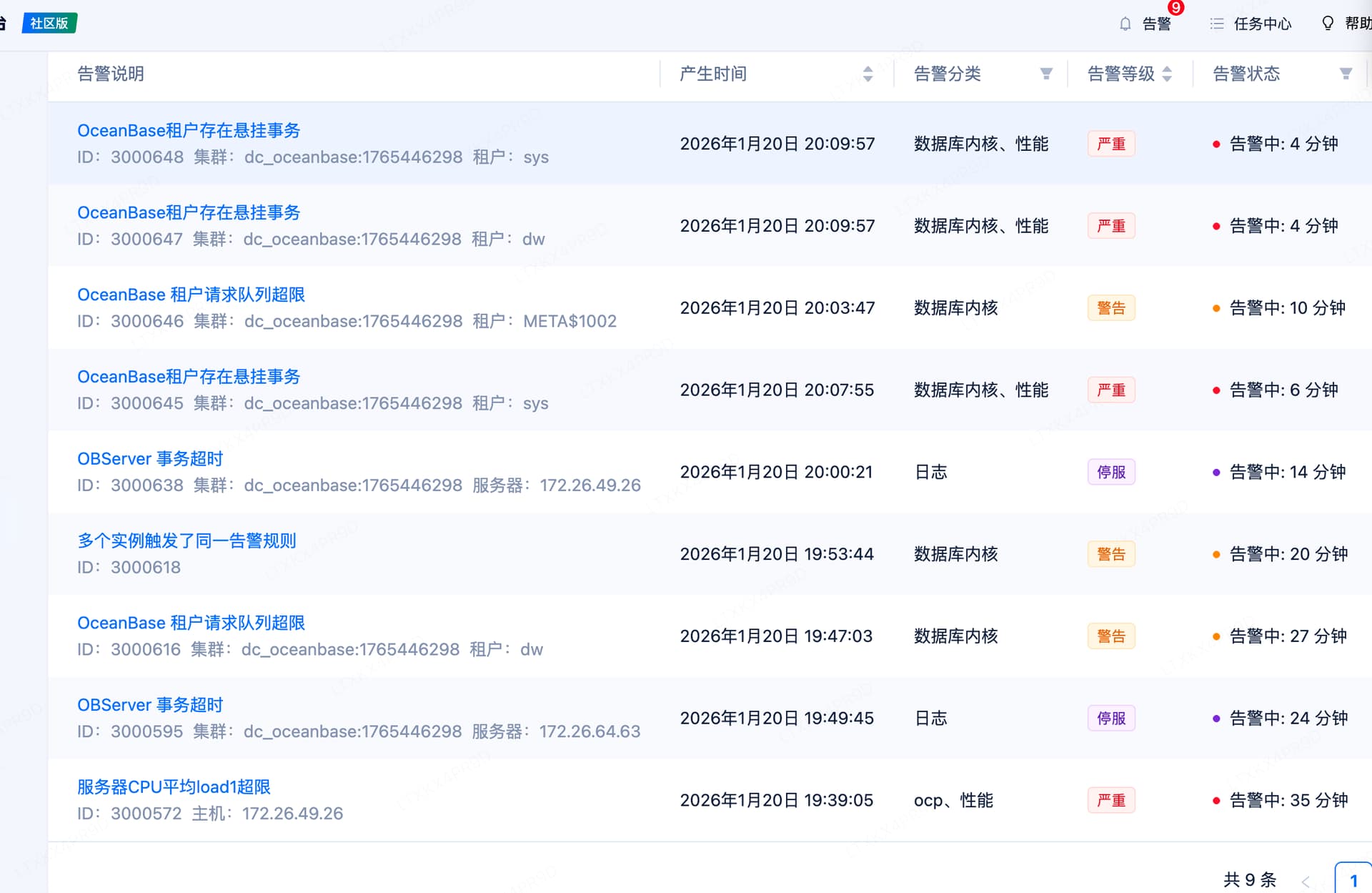
Task: Click the red alarm count badge
Action: (x=1175, y=8)
